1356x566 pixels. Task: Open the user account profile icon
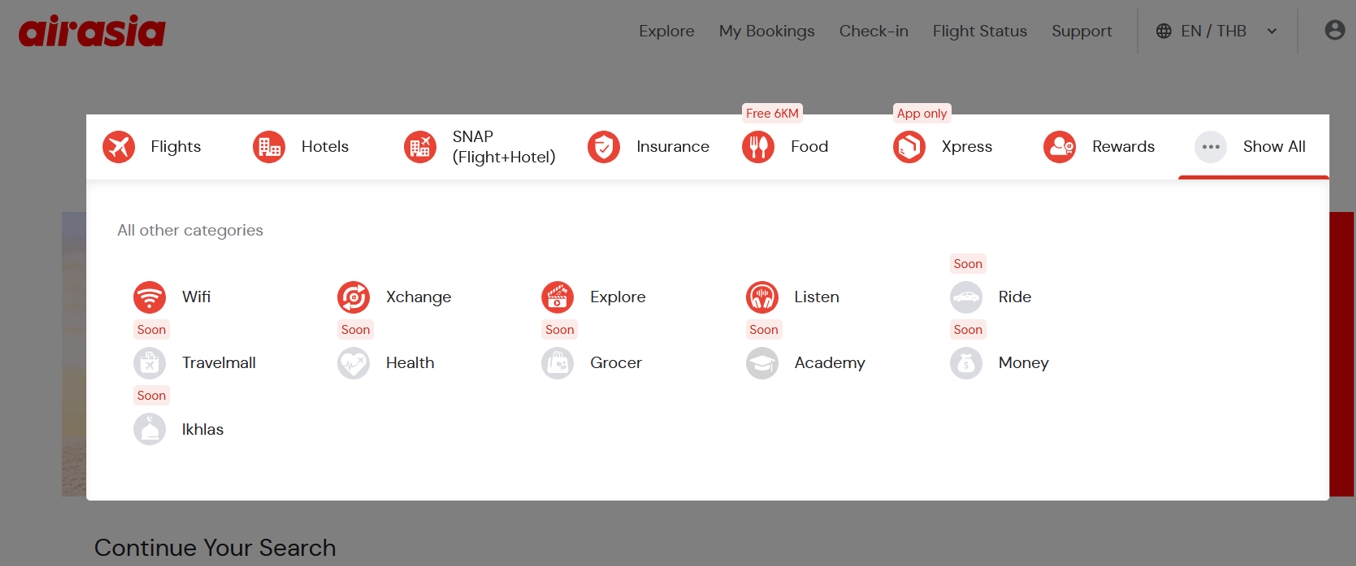(x=1335, y=30)
